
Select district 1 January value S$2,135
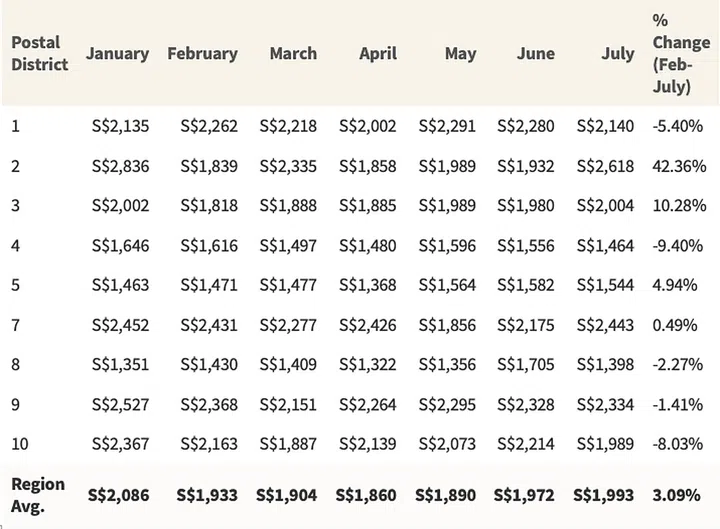[120, 126]
